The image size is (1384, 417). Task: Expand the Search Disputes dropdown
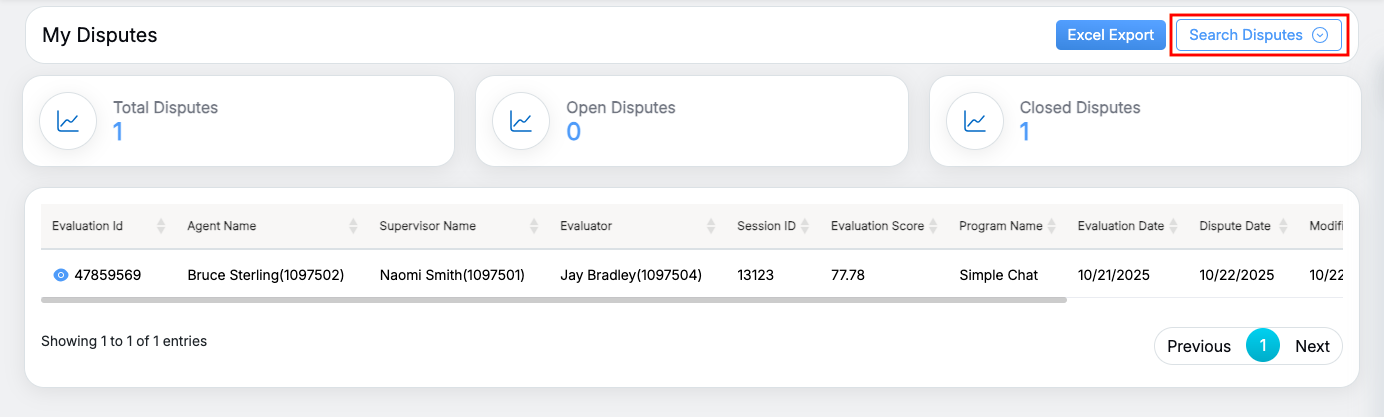[x=1258, y=35]
